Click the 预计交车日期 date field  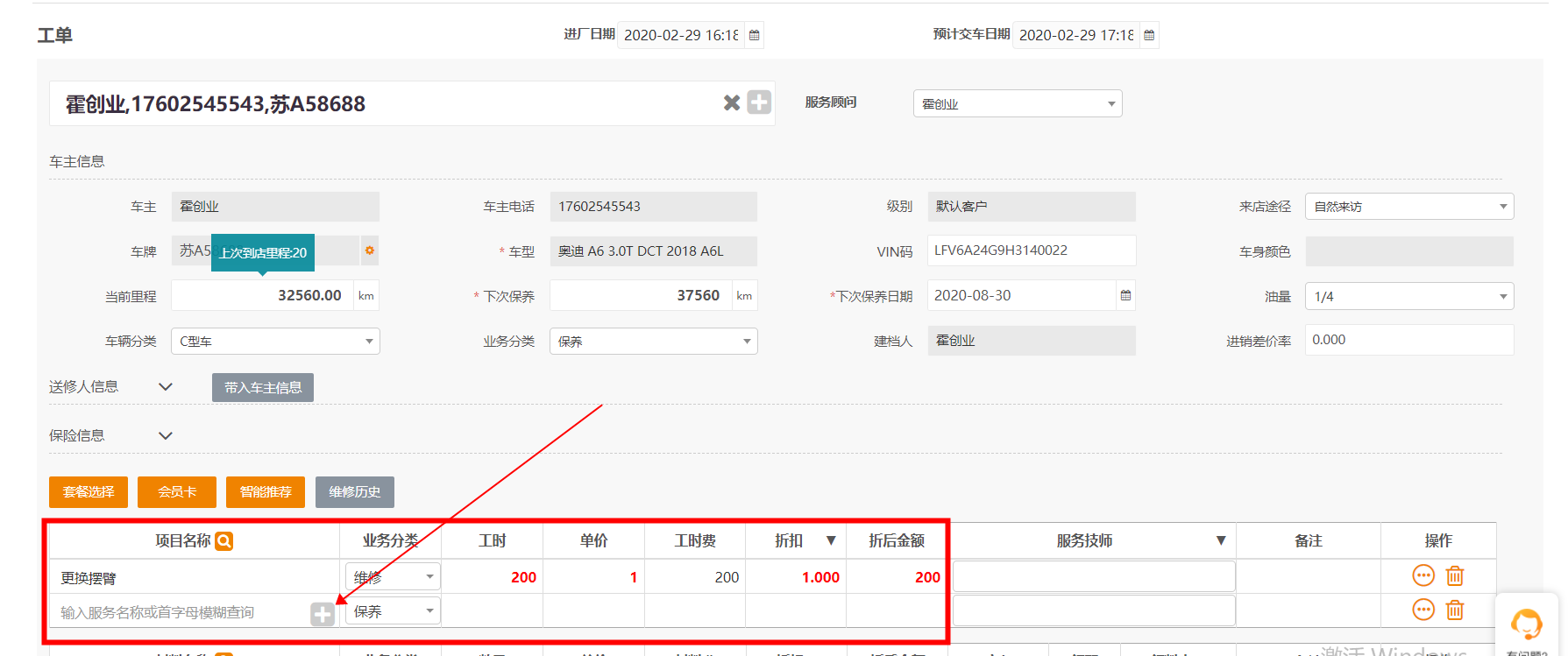click(x=1076, y=35)
